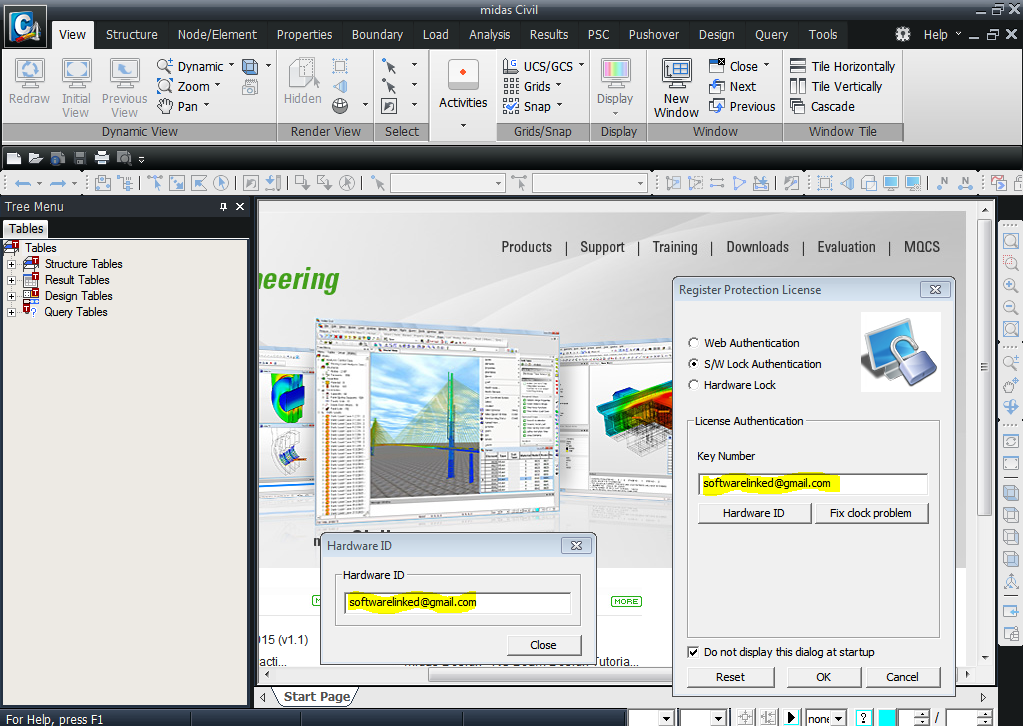Click the Key Number input field
1023x726 pixels.
click(812, 484)
